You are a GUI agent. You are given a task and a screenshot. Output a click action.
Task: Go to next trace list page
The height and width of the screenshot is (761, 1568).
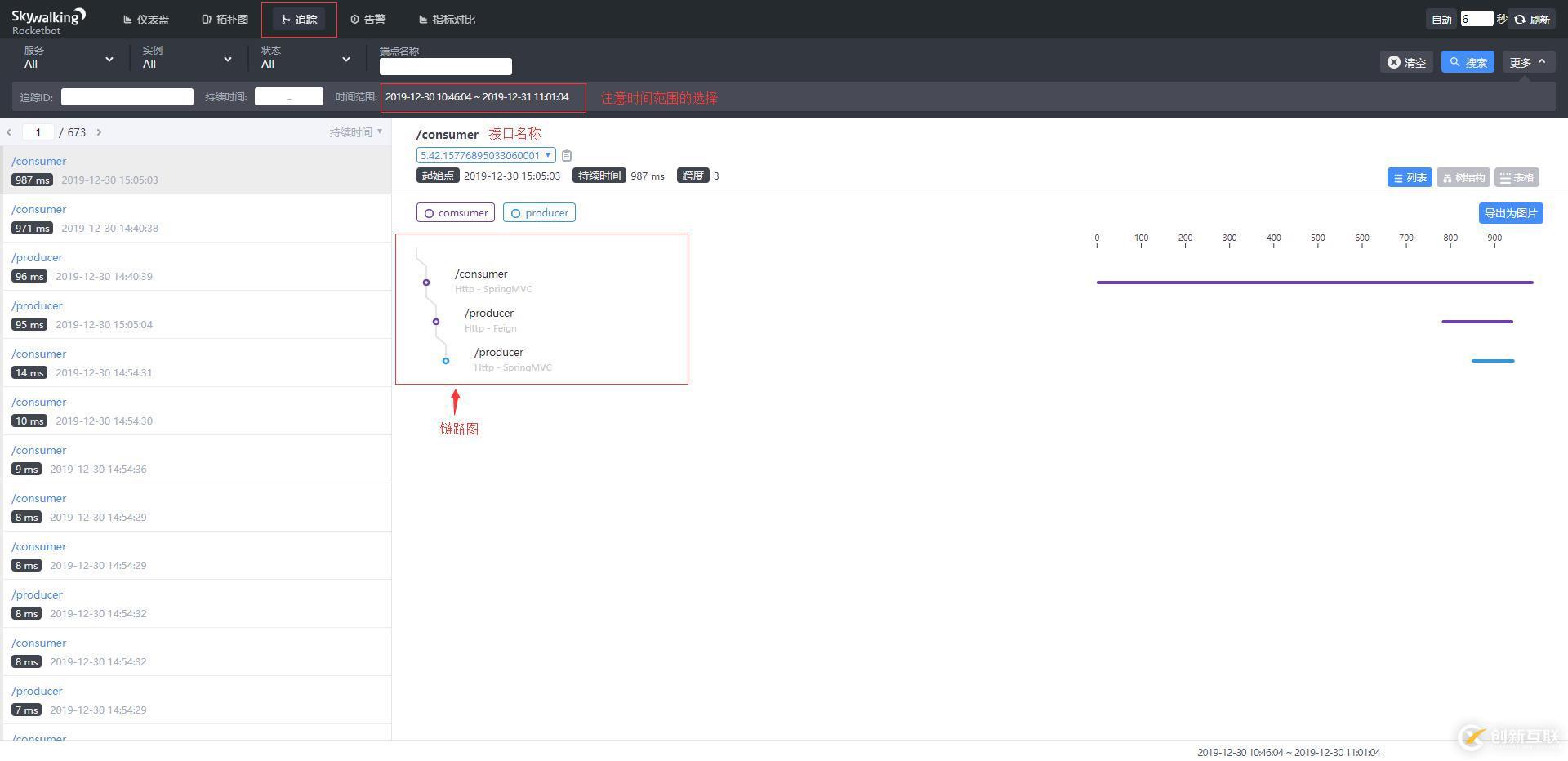[99, 132]
